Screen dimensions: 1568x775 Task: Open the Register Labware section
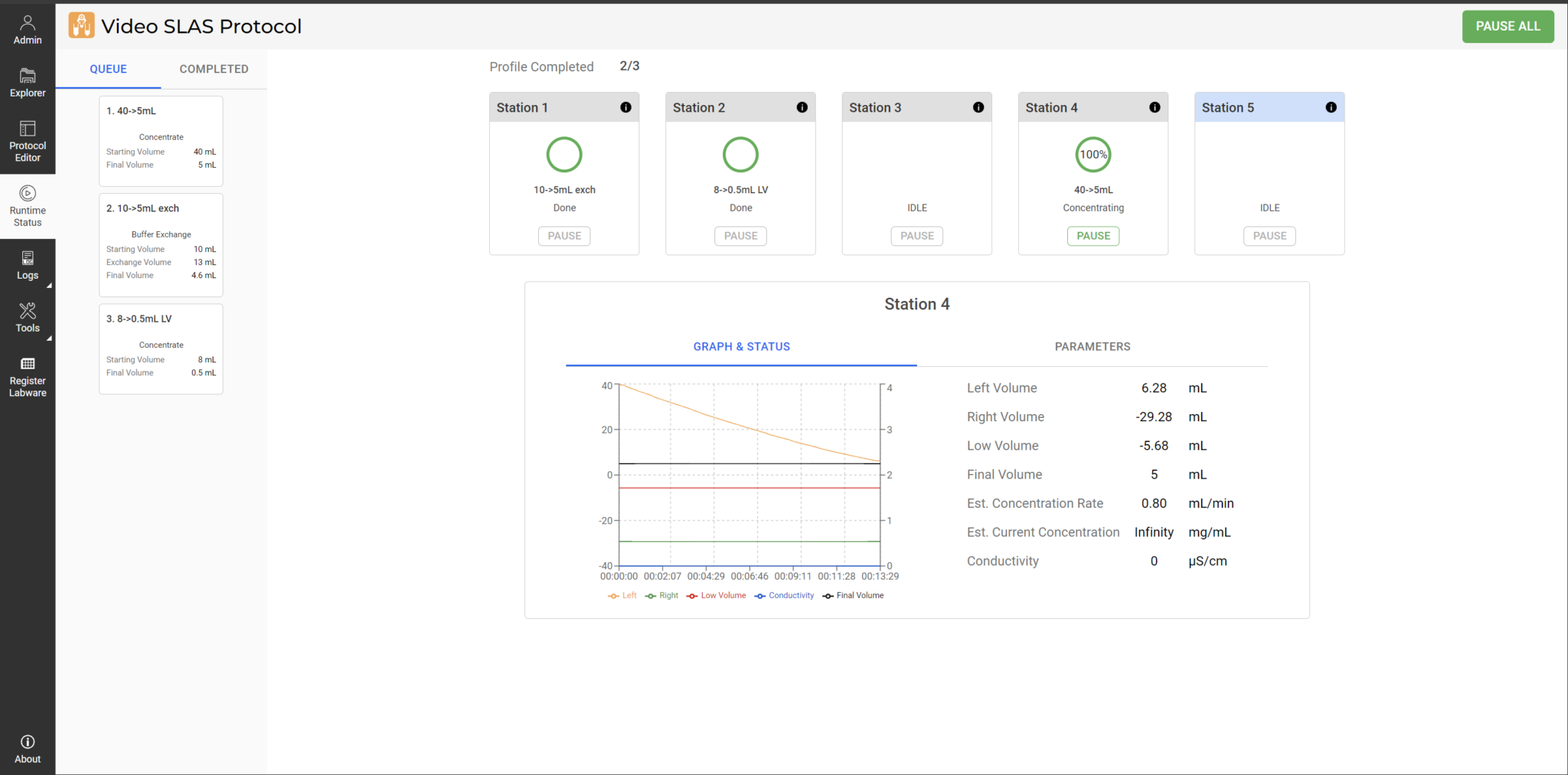tap(28, 377)
